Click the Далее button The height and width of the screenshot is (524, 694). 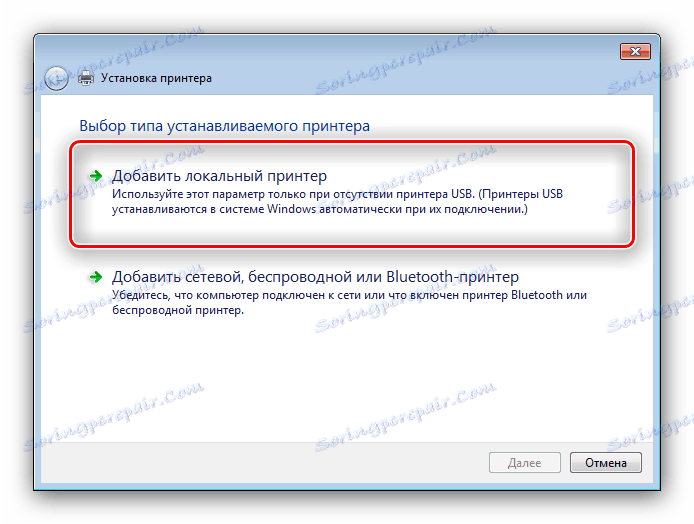click(x=524, y=462)
